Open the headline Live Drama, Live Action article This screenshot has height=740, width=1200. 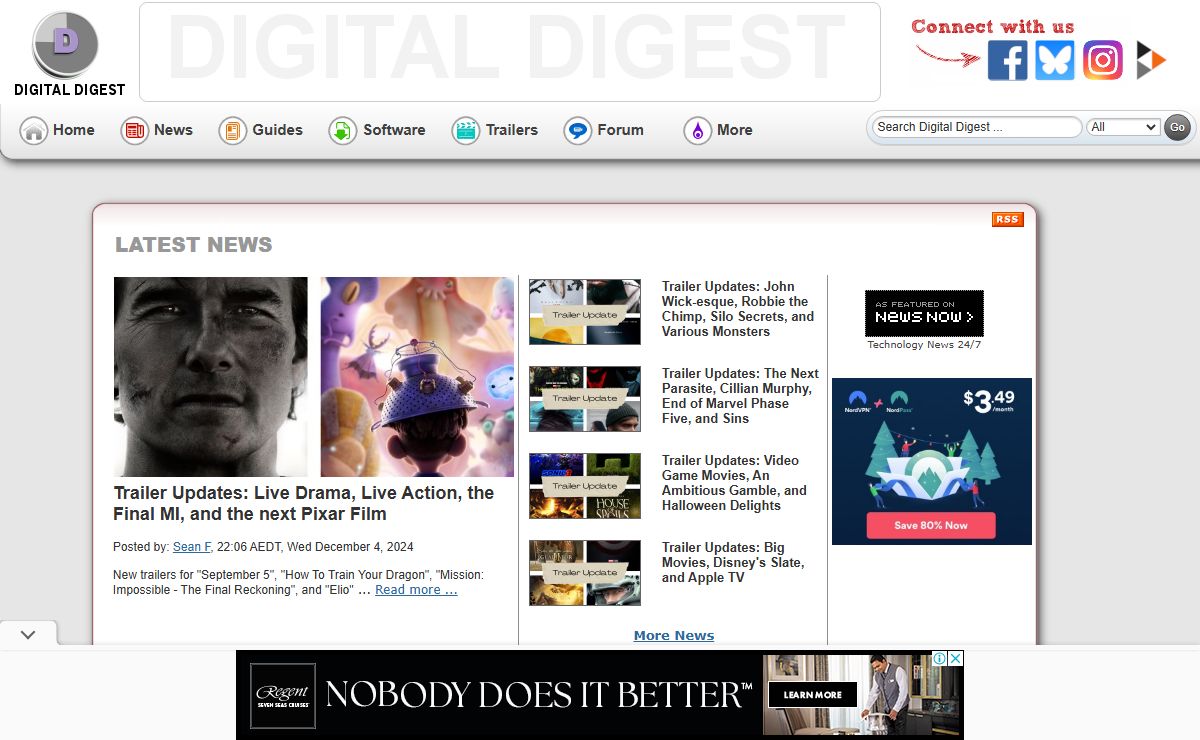[x=304, y=503]
